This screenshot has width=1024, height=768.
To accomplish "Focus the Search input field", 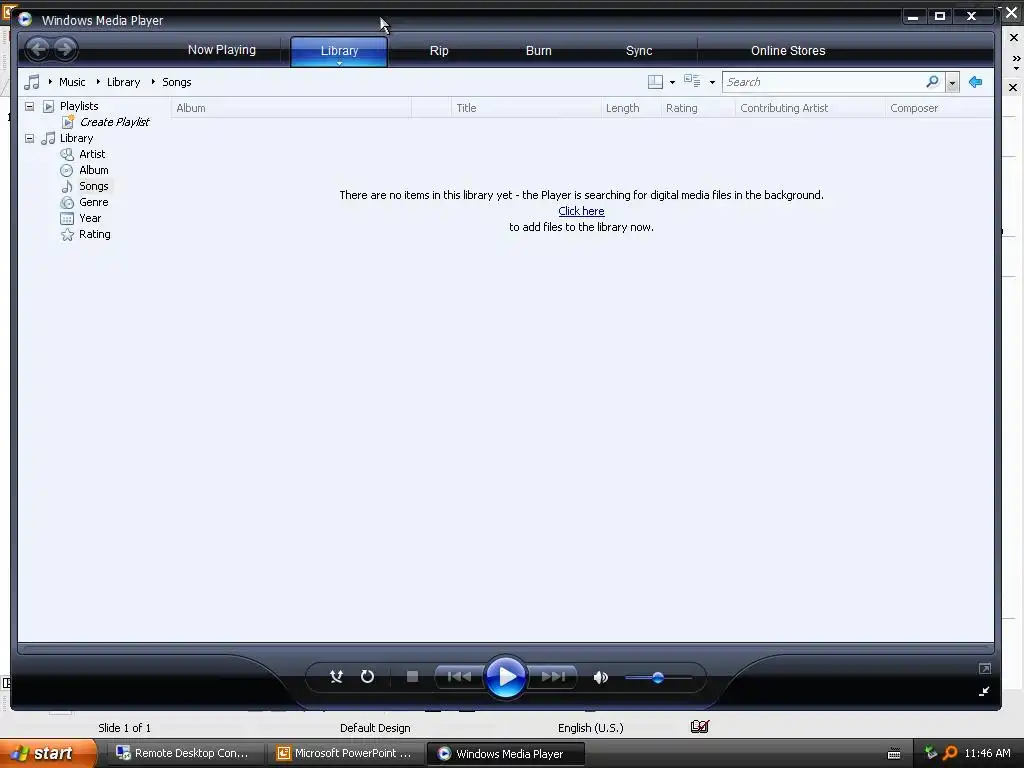I will 823,82.
